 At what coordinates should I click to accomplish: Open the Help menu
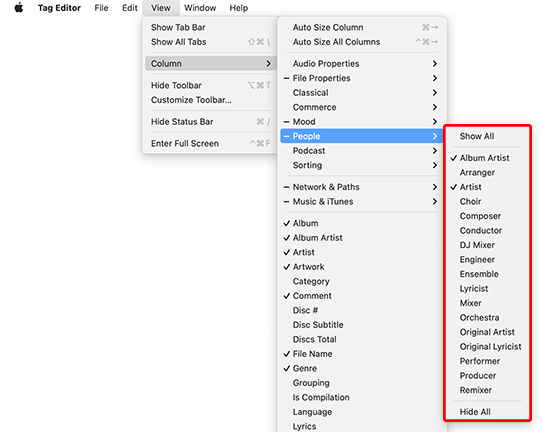[239, 8]
